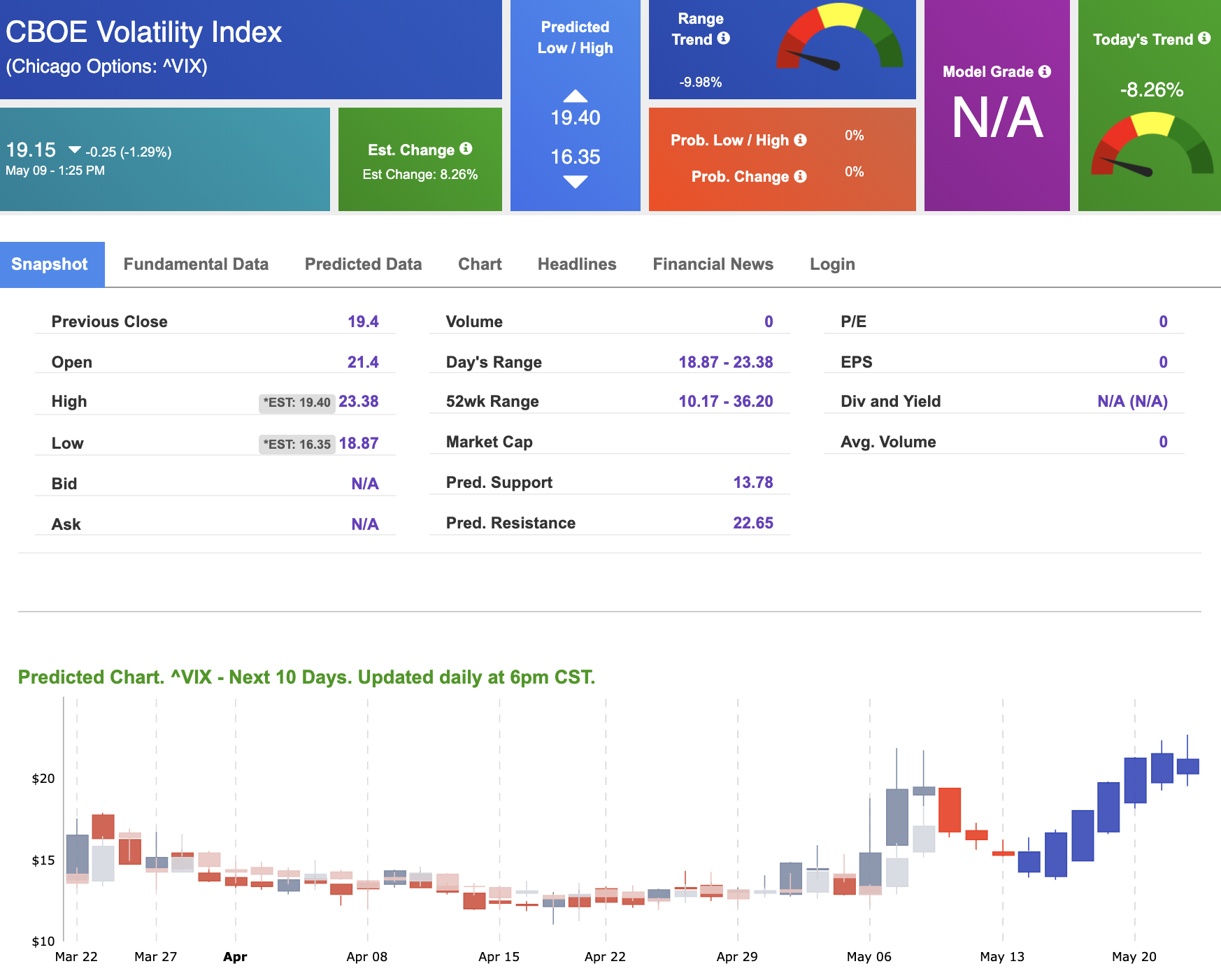Image resolution: width=1221 pixels, height=980 pixels.
Task: Click the Mar 22 axis label
Action: pos(76,957)
